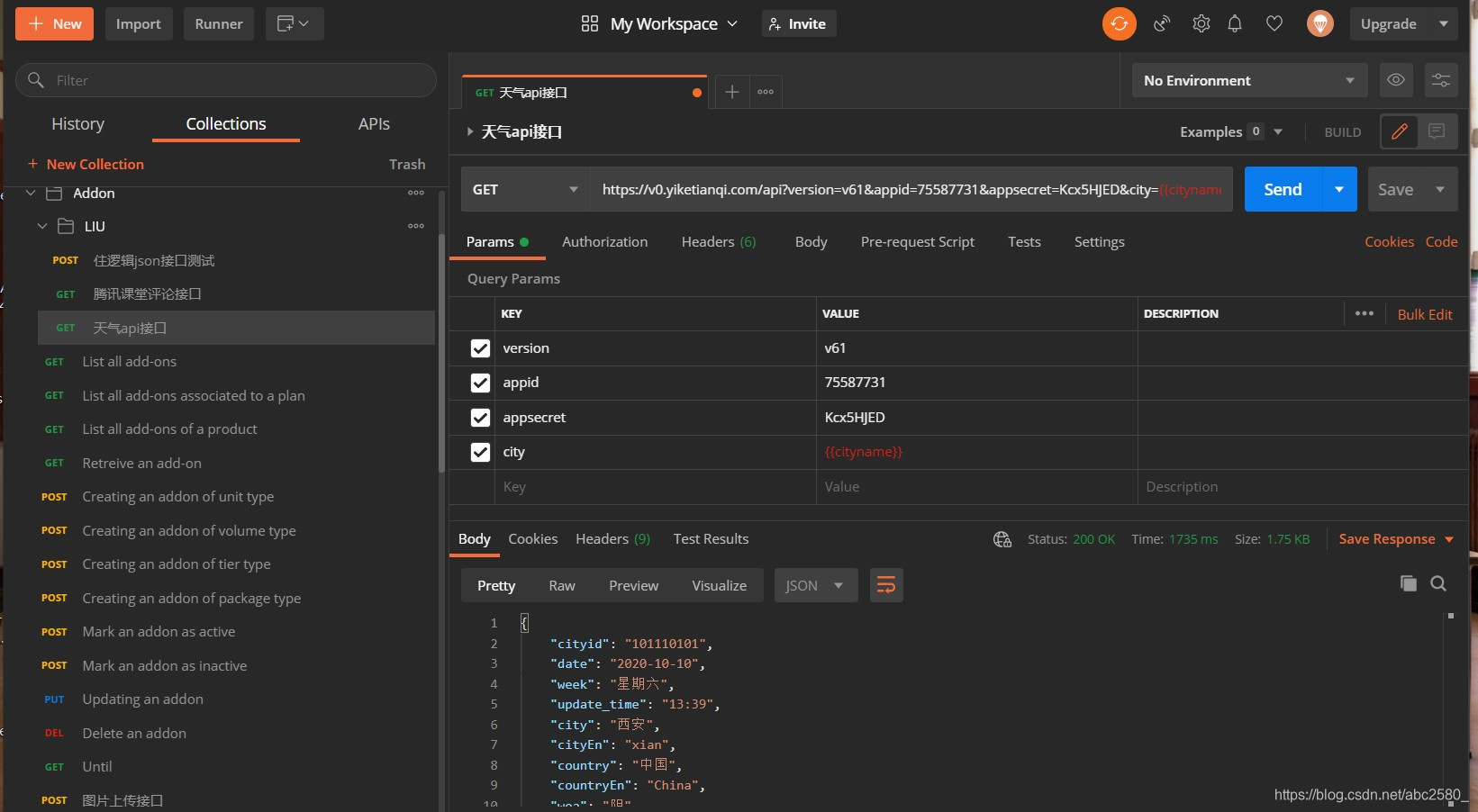1478x812 pixels.
Task: Click the Send button
Action: [1283, 189]
